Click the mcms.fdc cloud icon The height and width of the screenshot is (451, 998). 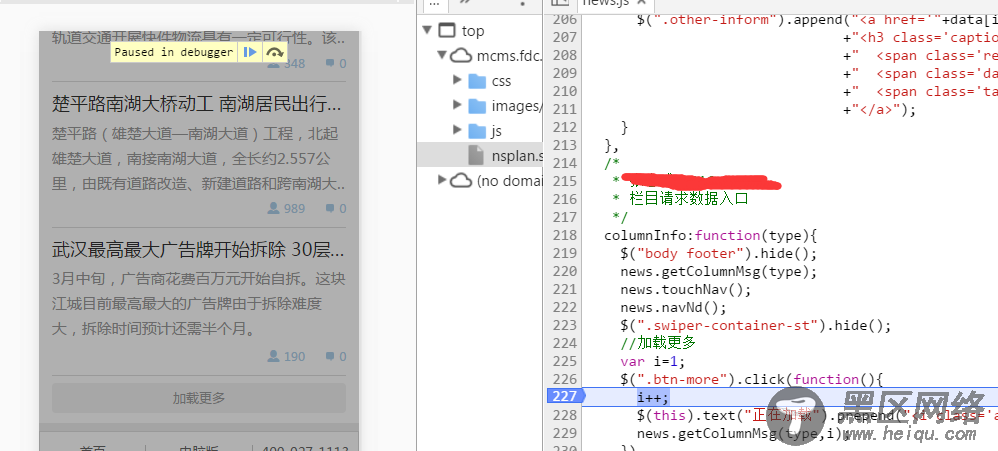pos(462,55)
